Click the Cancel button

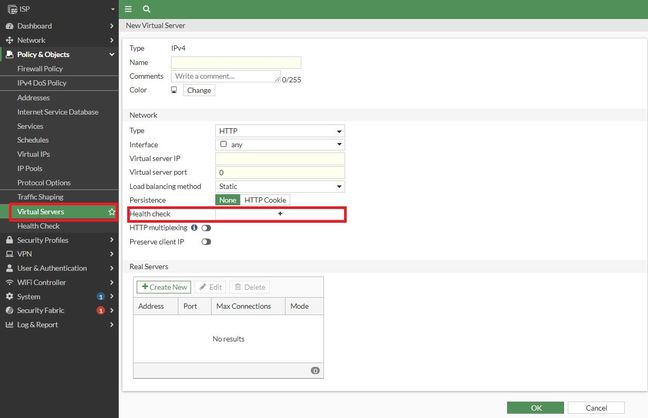(596, 408)
